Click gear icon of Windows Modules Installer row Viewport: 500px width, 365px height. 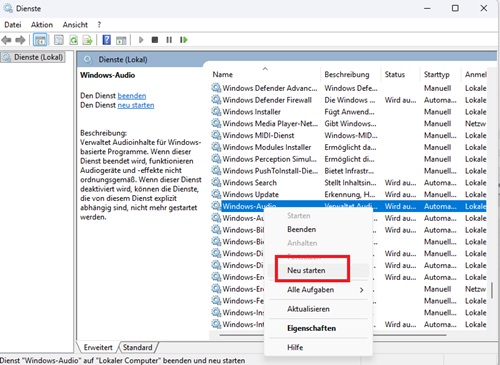point(216,147)
